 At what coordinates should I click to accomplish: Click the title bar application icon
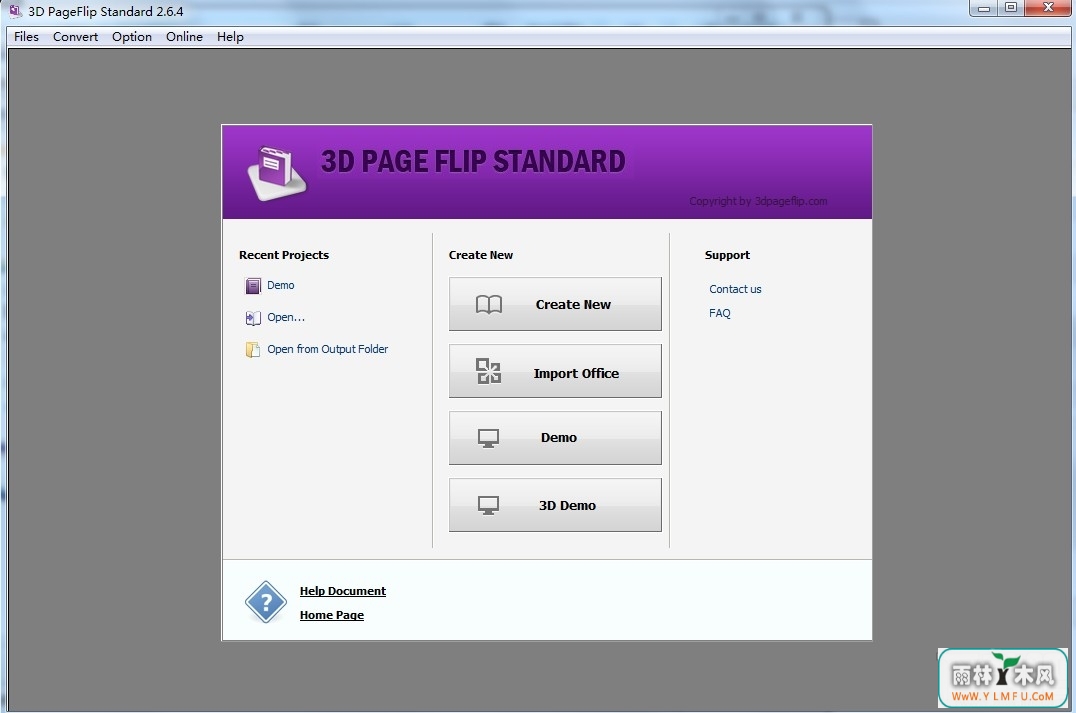15,11
